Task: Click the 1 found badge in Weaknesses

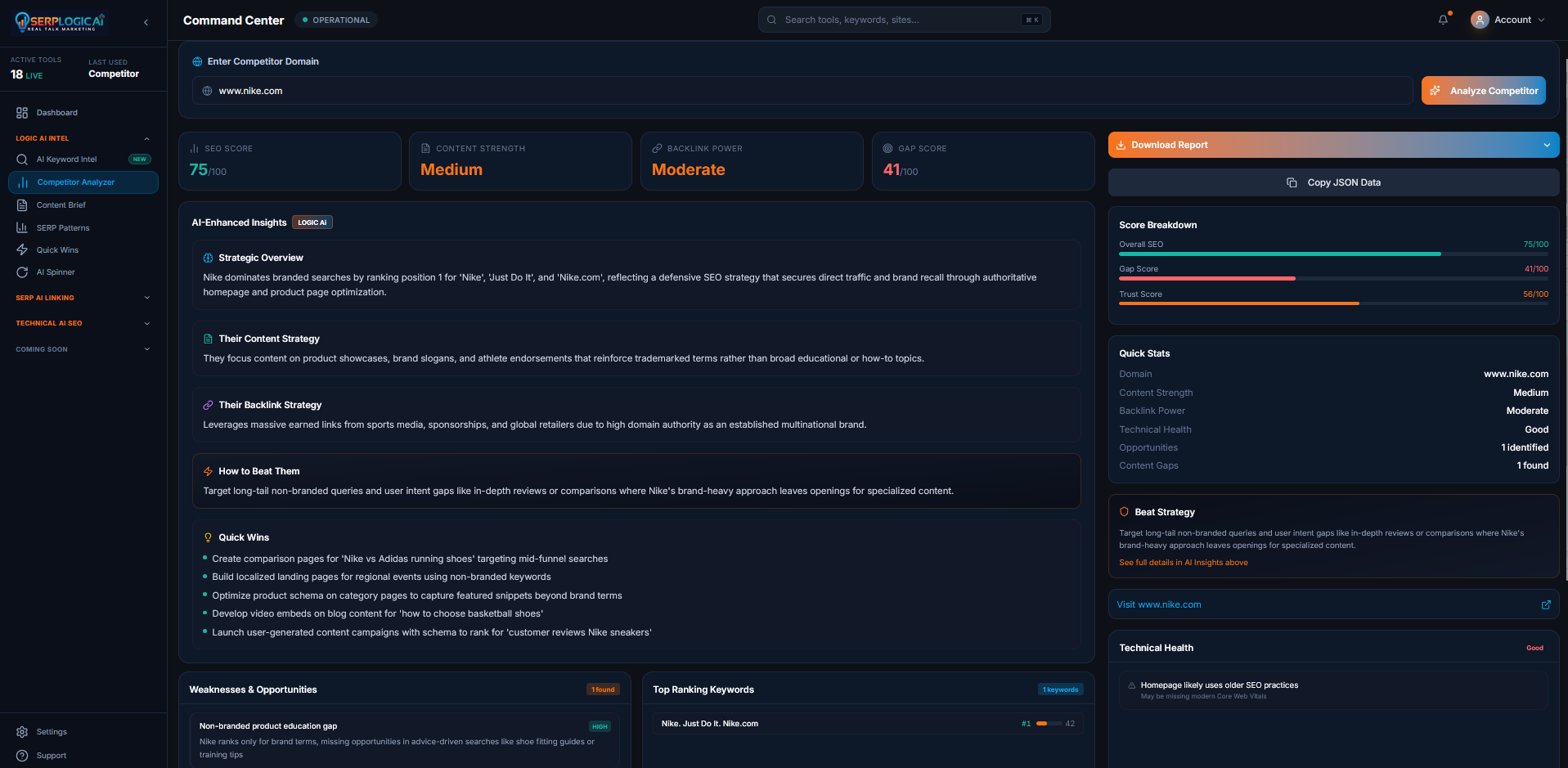Action: pos(603,689)
